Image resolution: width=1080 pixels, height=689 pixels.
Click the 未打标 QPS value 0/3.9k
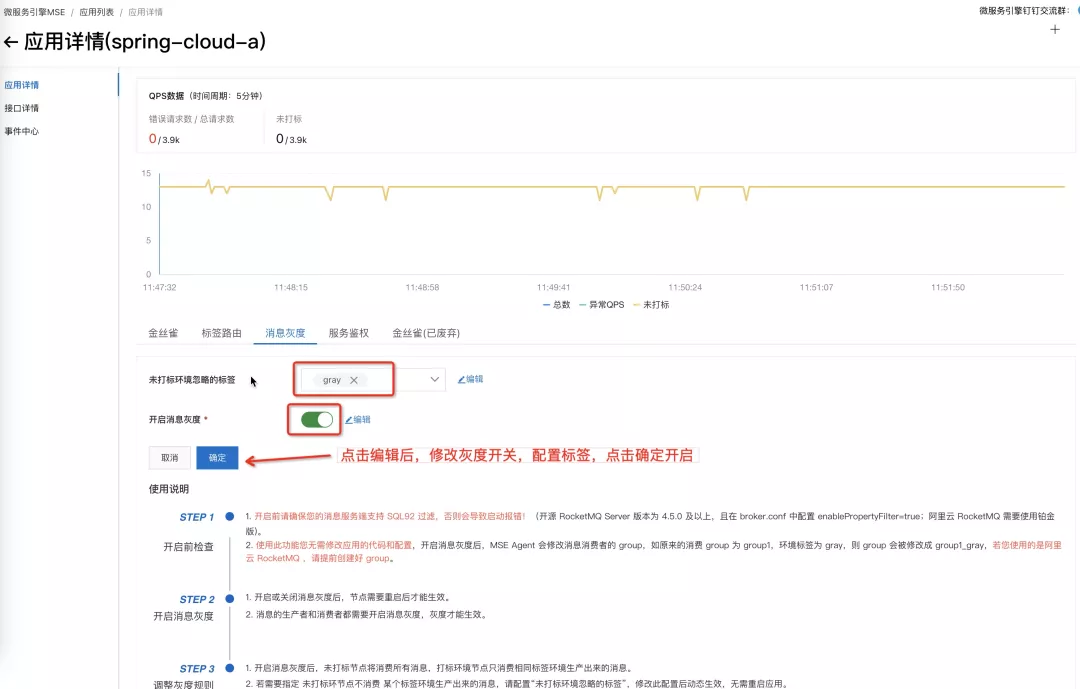point(291,139)
